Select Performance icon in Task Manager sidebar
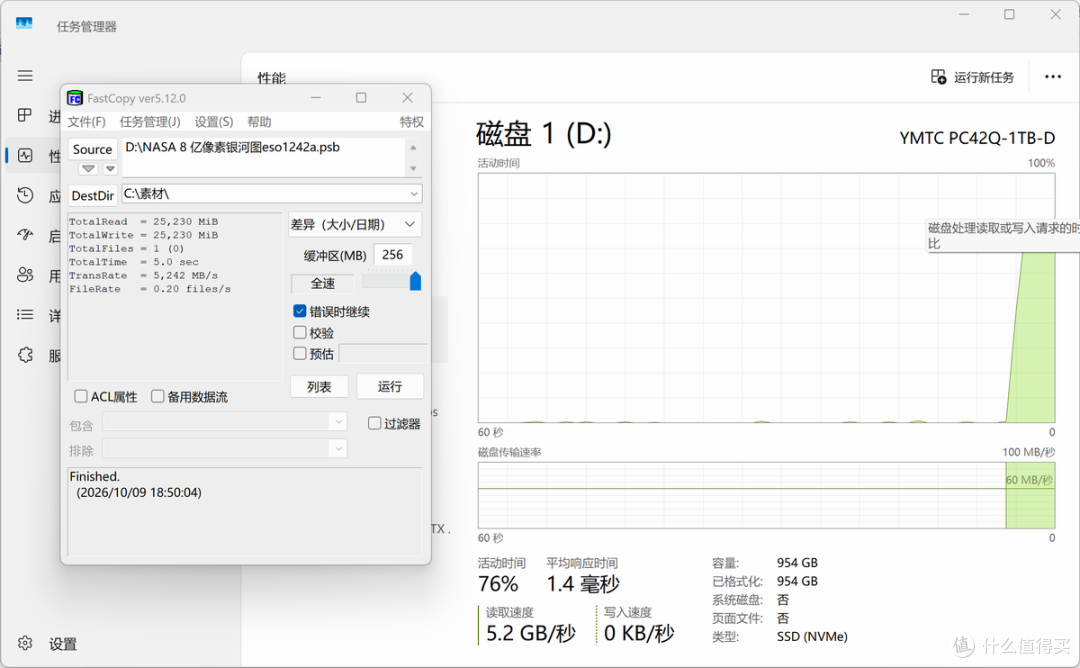This screenshot has height=668, width=1080. point(25,156)
